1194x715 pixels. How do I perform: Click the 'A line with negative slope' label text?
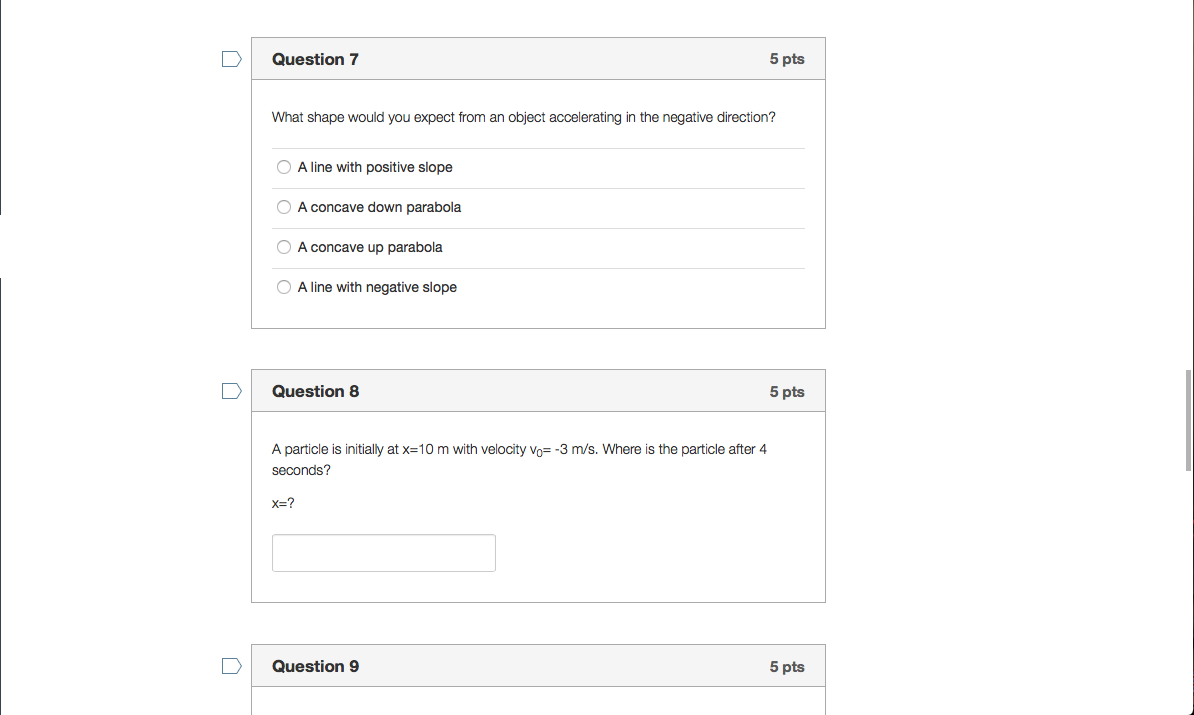click(377, 287)
